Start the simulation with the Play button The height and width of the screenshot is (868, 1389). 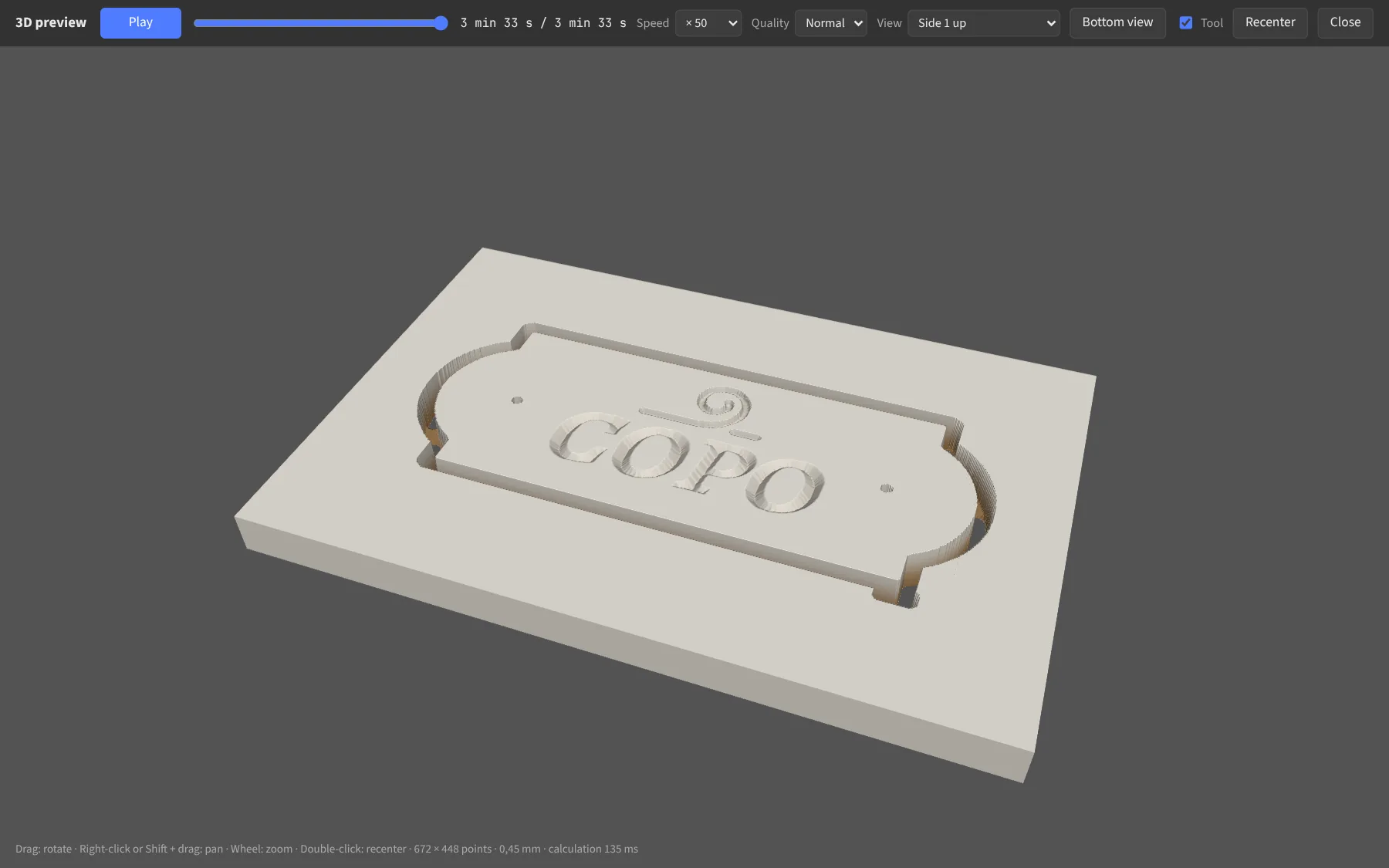(140, 22)
